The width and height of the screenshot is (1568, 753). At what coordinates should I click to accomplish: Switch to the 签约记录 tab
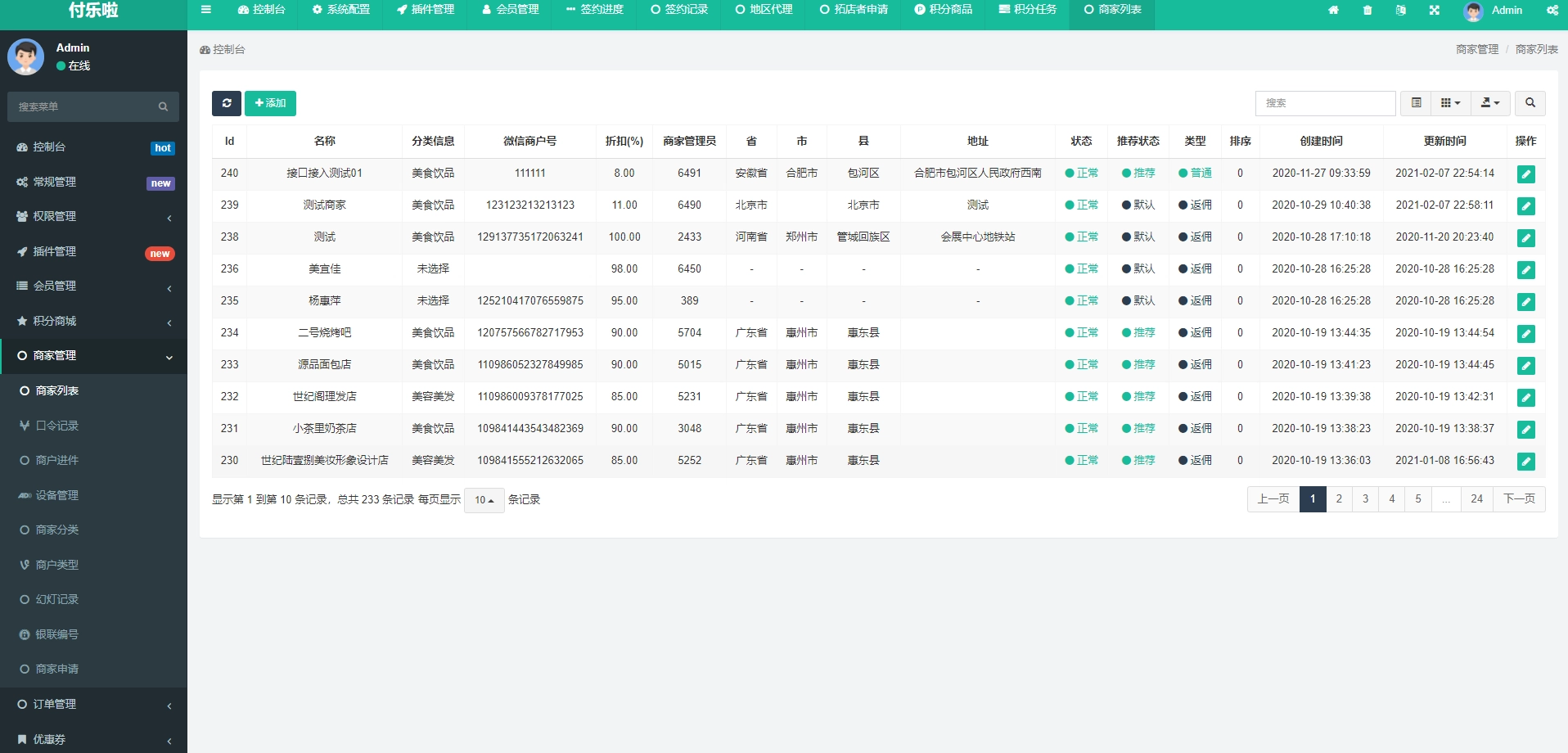(x=678, y=11)
